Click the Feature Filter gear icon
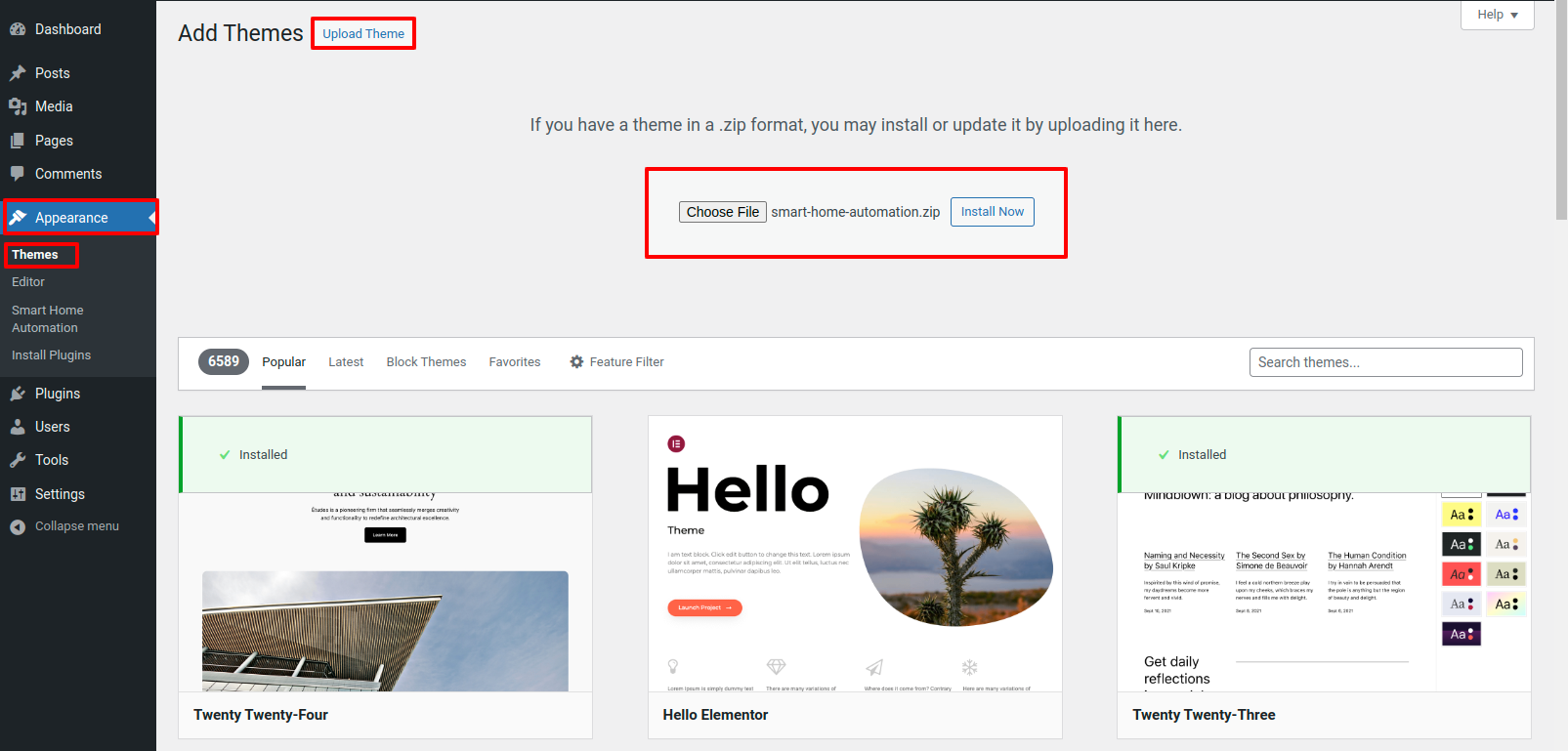Screen dimensions: 1568x751 click(576, 361)
